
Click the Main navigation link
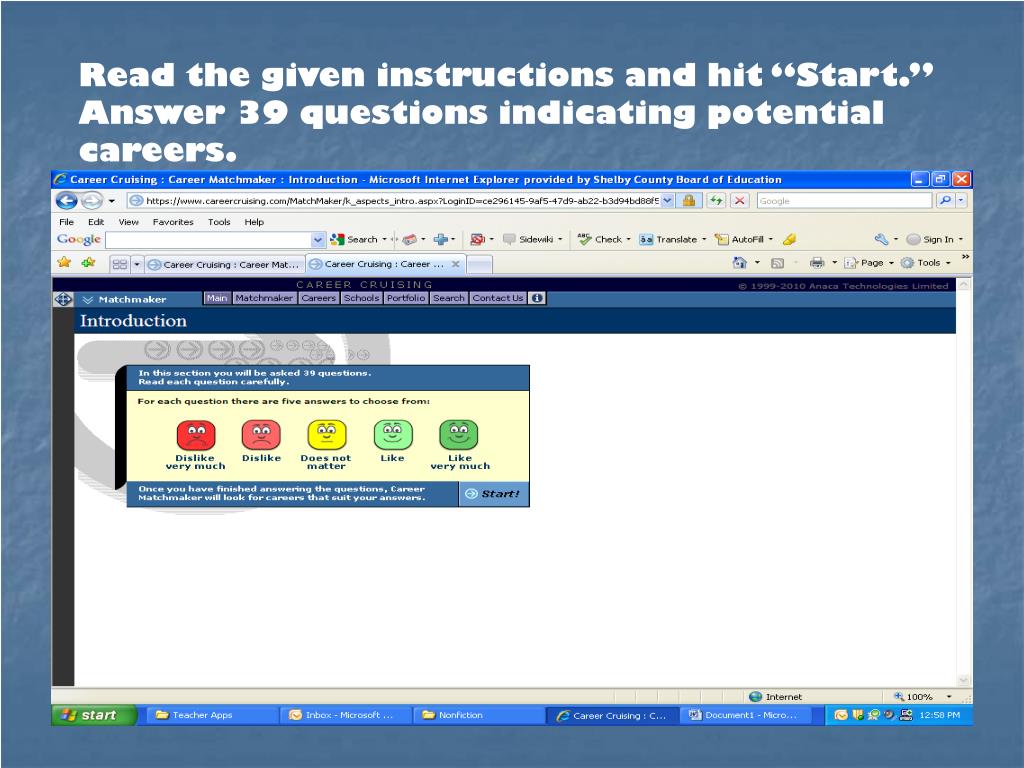[217, 298]
